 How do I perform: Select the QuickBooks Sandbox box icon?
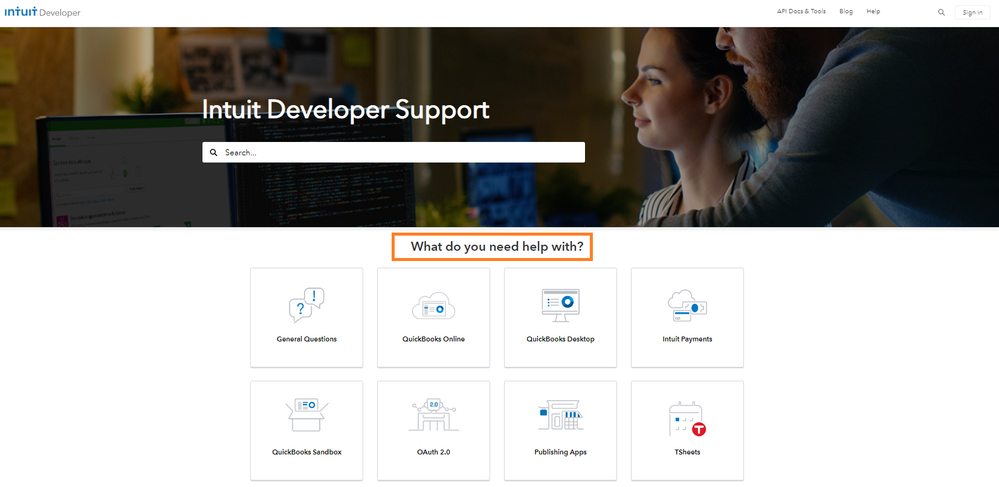click(306, 415)
